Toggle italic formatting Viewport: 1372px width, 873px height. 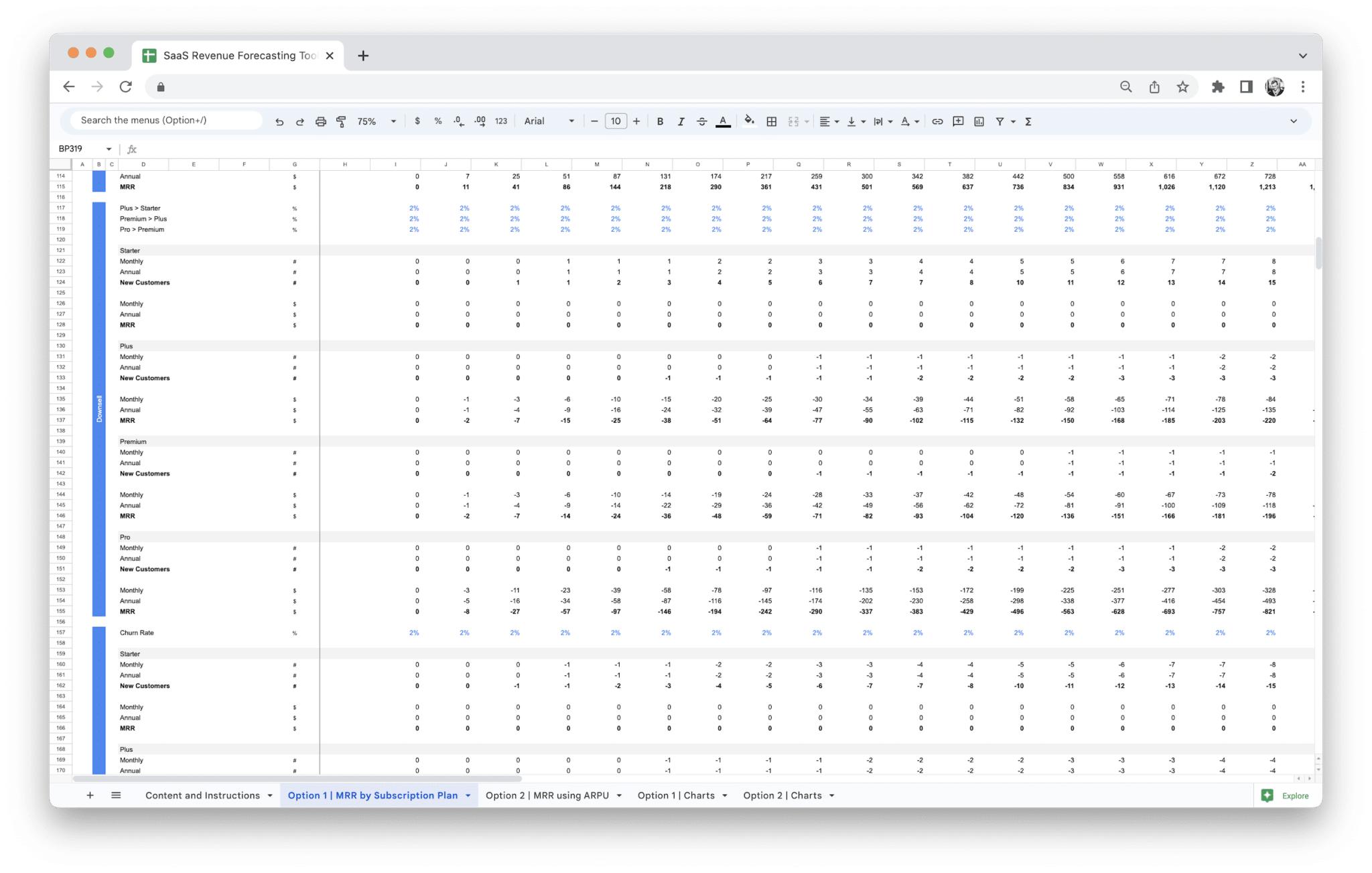tap(681, 121)
